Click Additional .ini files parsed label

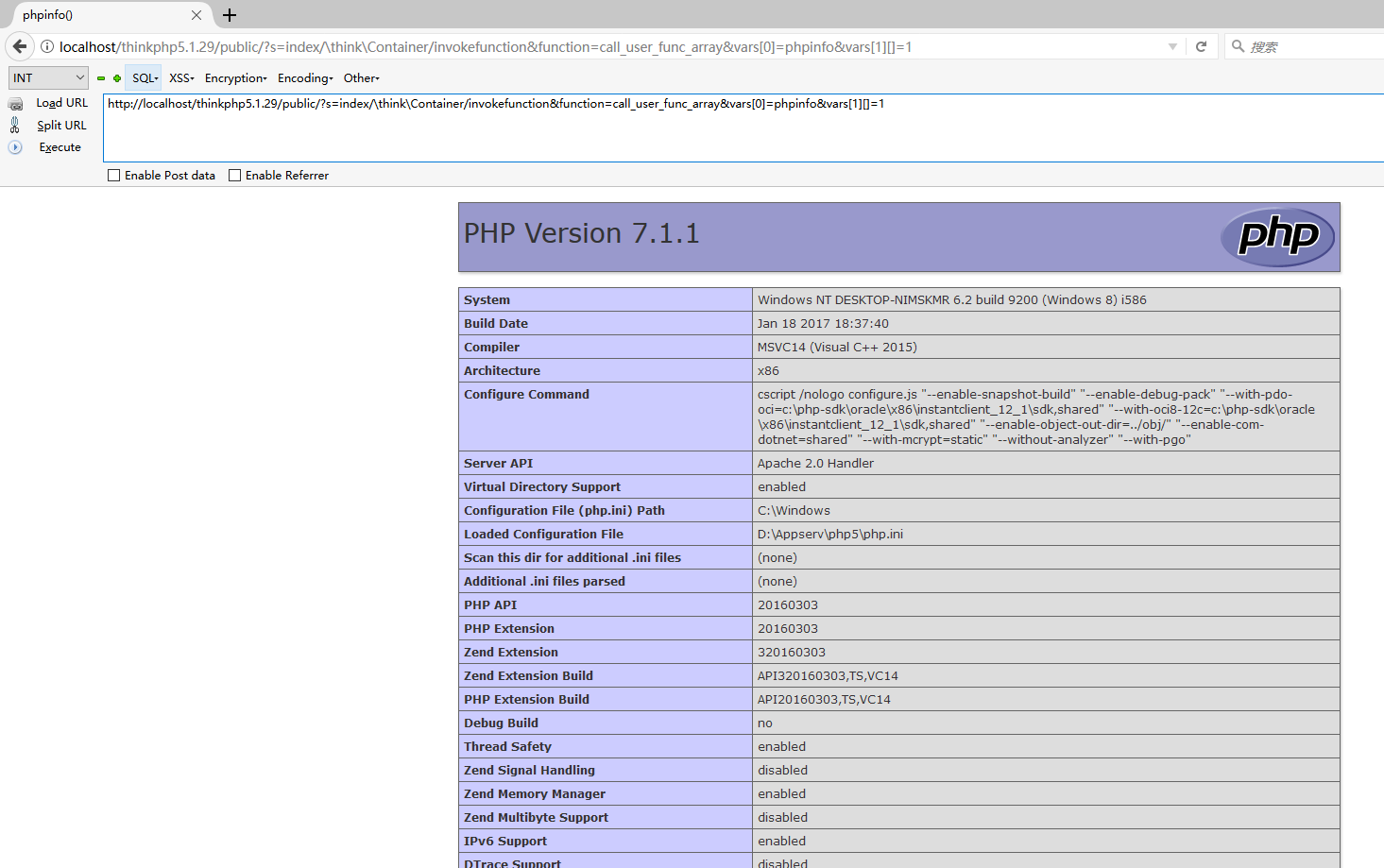click(x=544, y=582)
